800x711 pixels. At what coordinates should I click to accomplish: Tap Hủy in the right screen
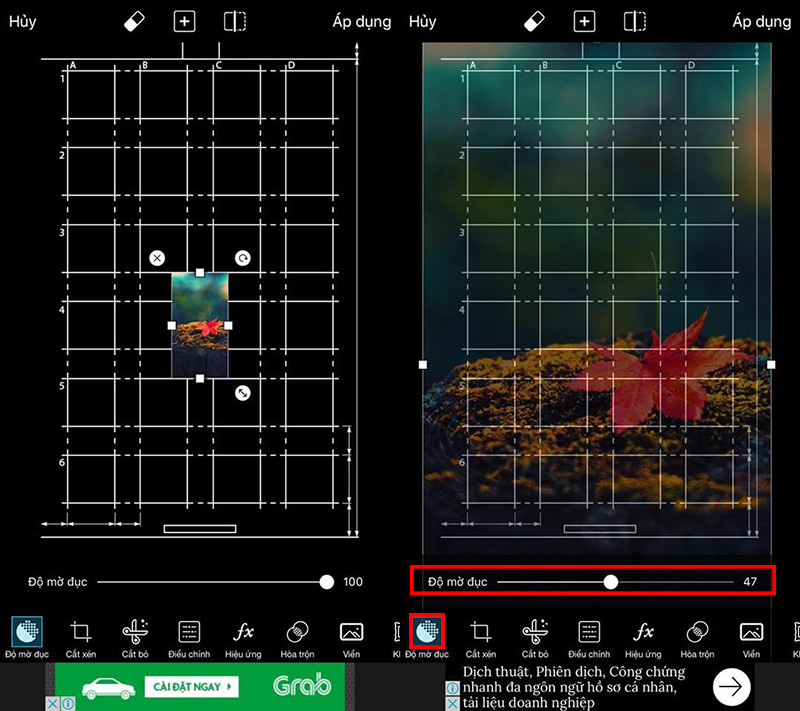point(422,22)
